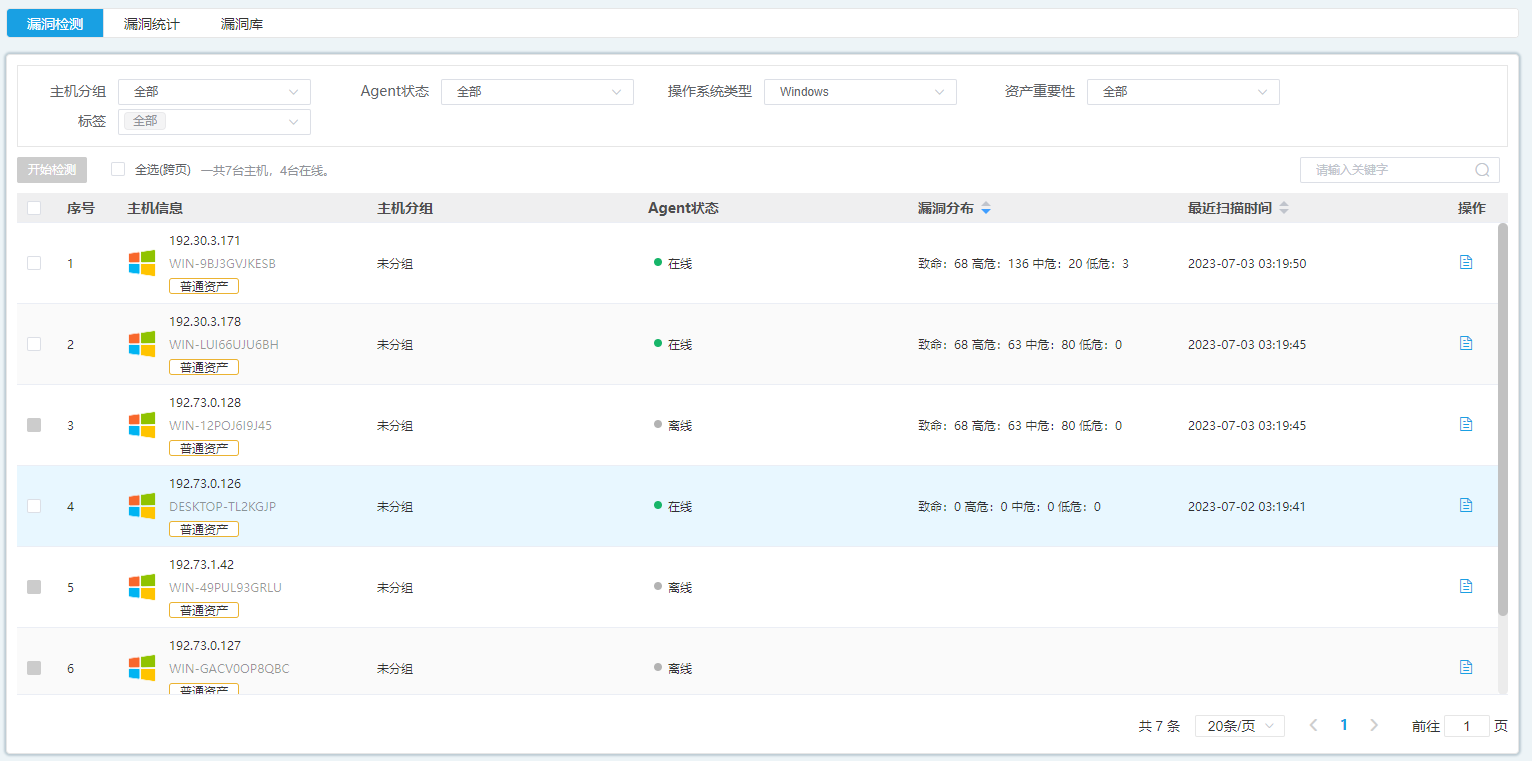This screenshot has width=1532, height=761.
Task: Tick checkbox for DESKTOP-TL2KGJP row
Action: pyautogui.click(x=34, y=506)
